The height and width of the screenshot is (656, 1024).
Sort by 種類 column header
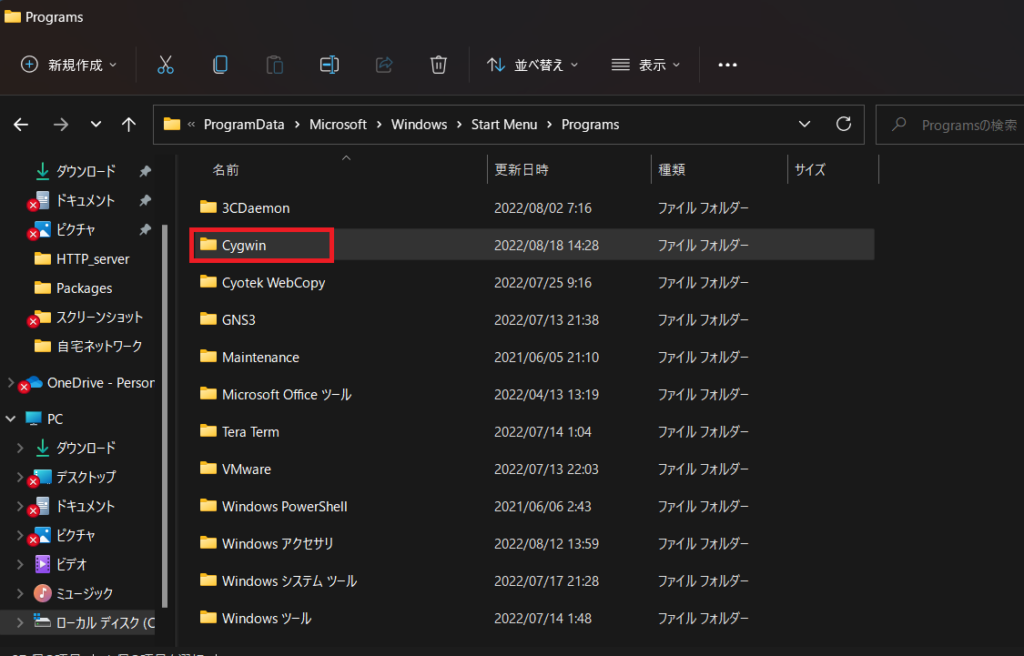pos(671,170)
